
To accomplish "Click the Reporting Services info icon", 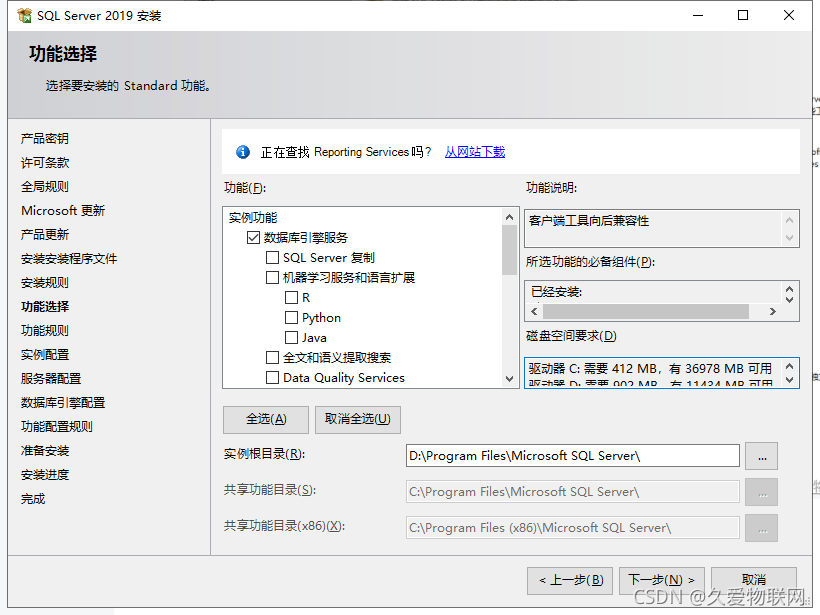I will [242, 151].
